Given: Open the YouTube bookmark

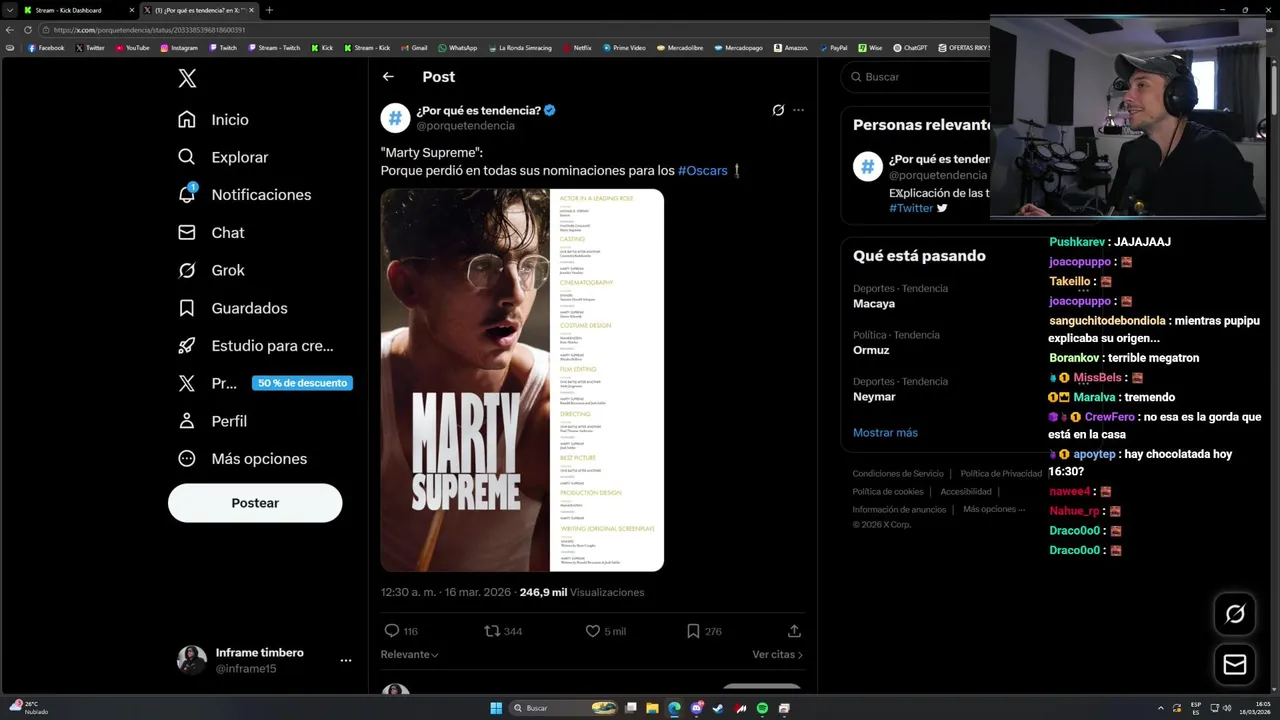Looking at the screenshot, I should (133, 48).
